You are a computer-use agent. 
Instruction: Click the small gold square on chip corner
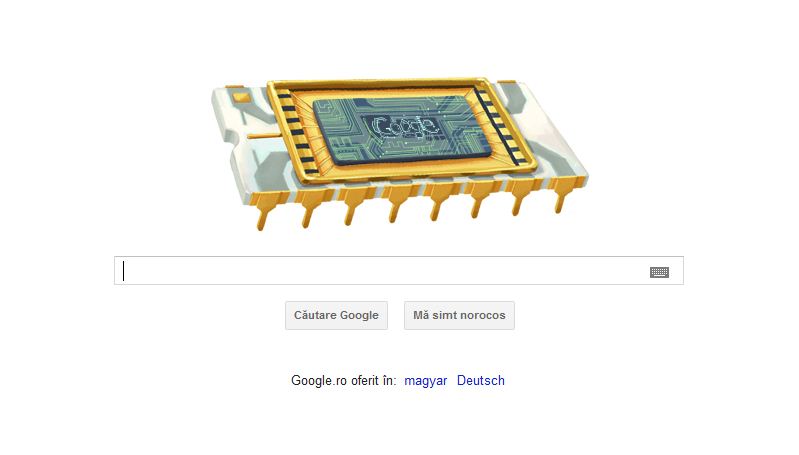click(x=239, y=97)
